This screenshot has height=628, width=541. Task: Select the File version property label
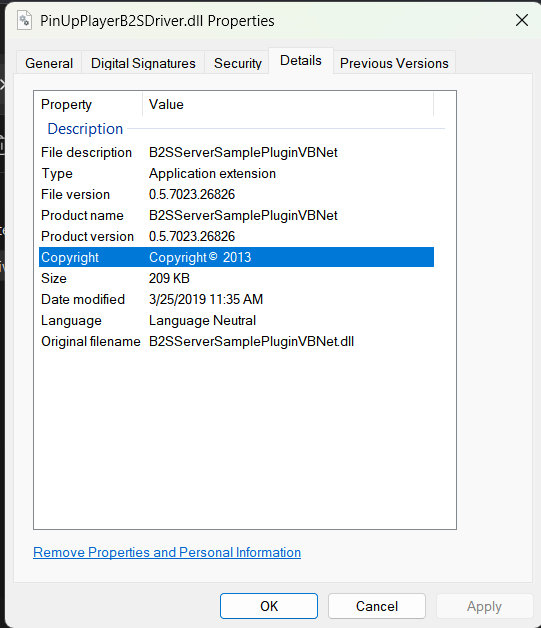pyautogui.click(x=75, y=194)
